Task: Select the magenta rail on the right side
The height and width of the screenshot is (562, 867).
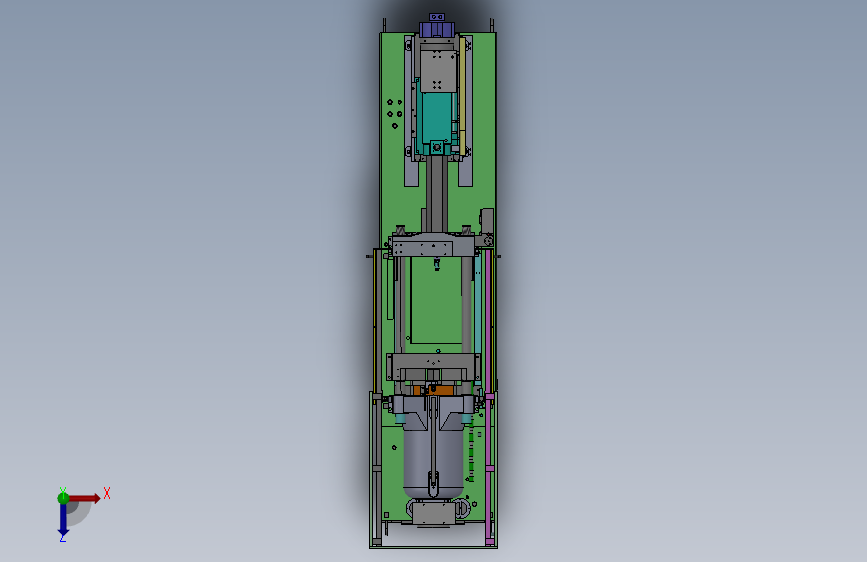Action: pos(489,398)
